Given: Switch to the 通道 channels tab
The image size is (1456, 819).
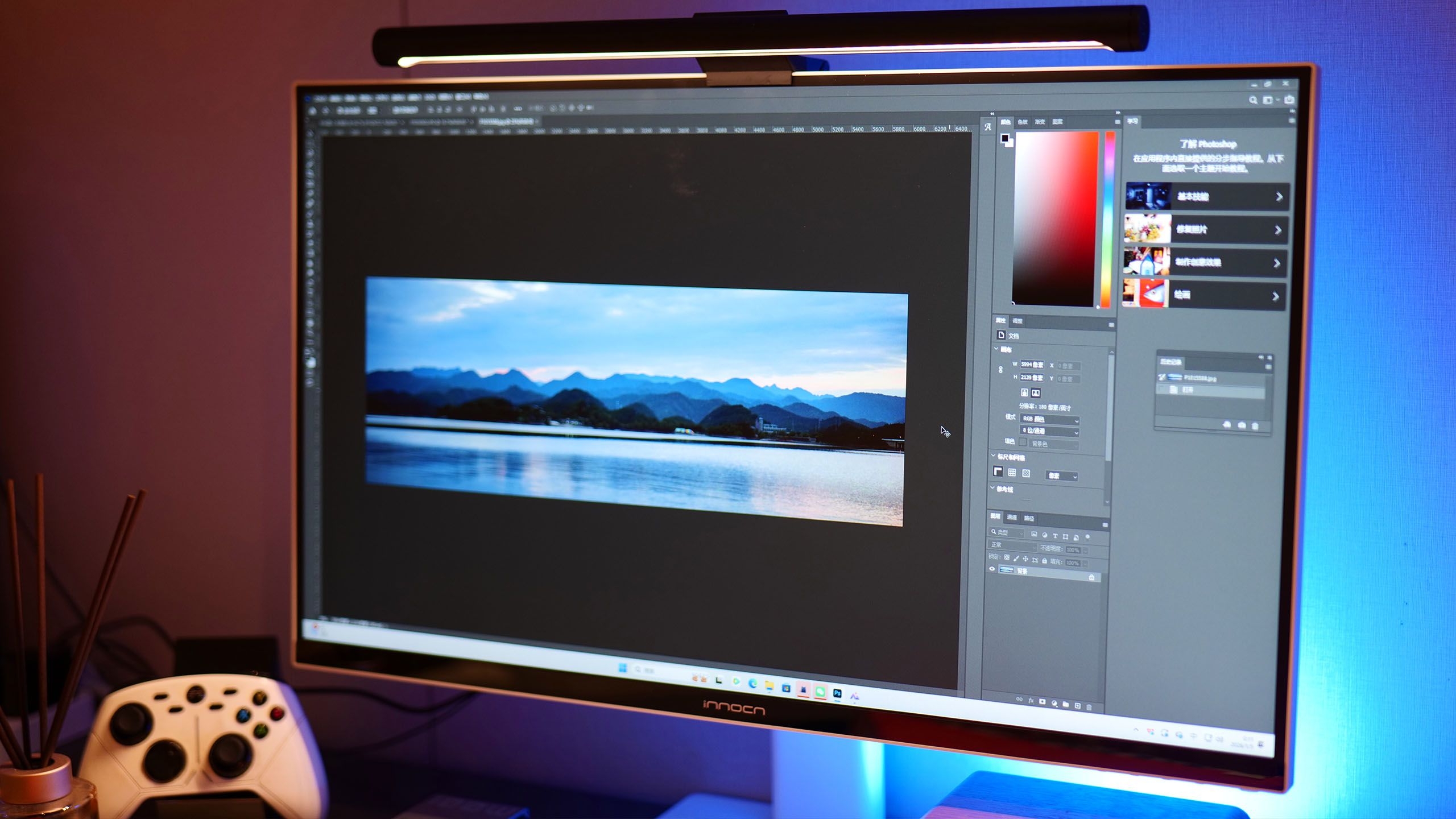Looking at the screenshot, I should (1011, 517).
